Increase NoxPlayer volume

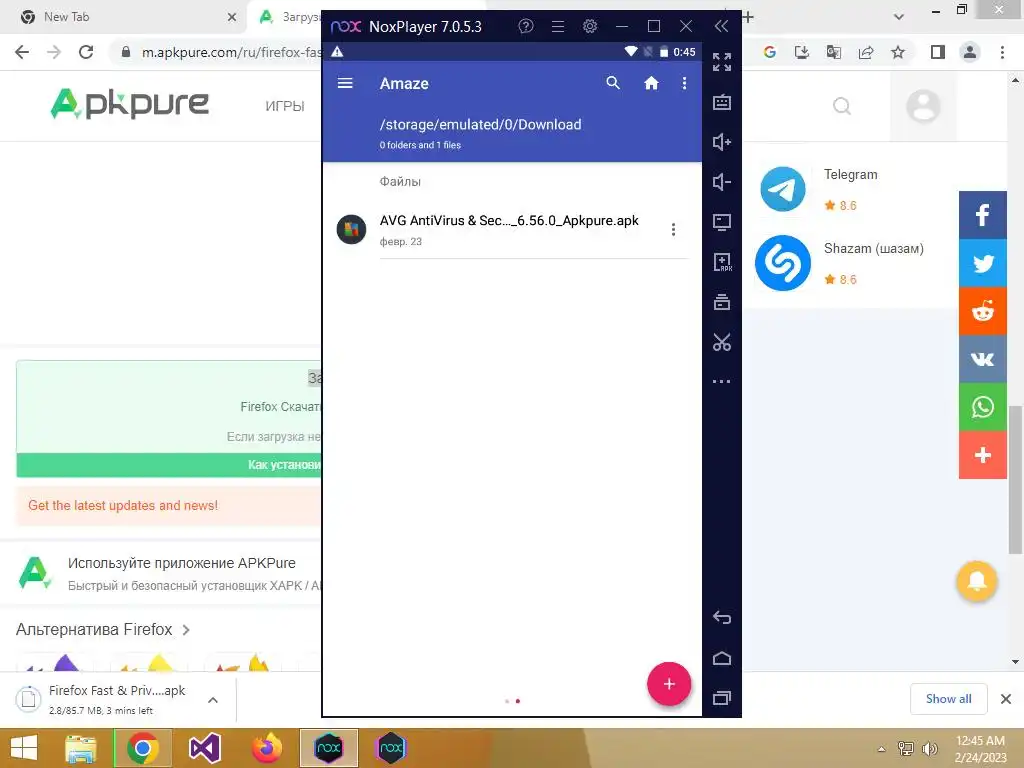[x=722, y=142]
